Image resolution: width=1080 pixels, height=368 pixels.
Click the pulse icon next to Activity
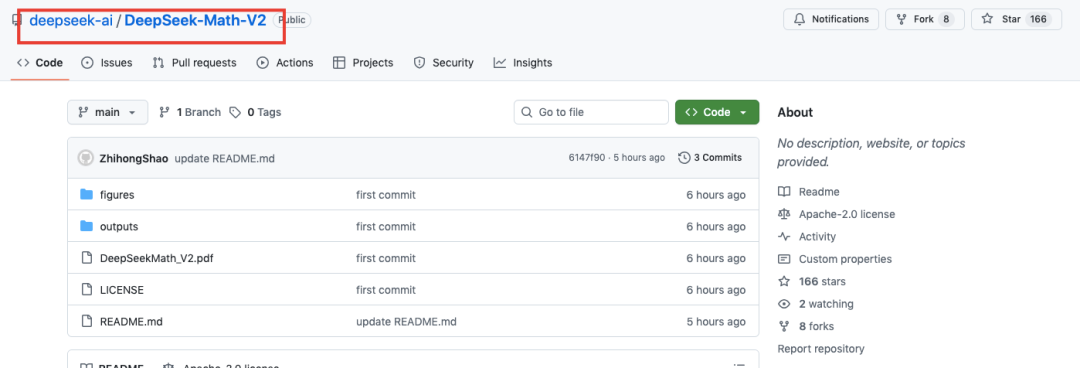click(x=783, y=236)
